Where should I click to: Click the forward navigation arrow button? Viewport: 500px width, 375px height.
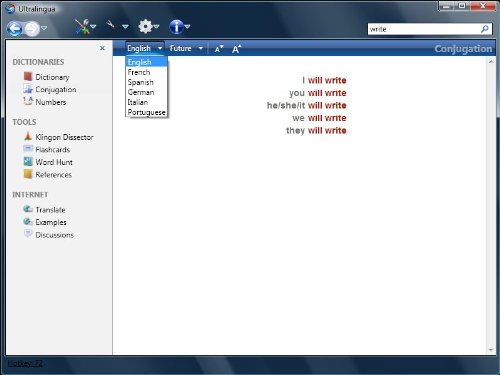click(x=32, y=29)
